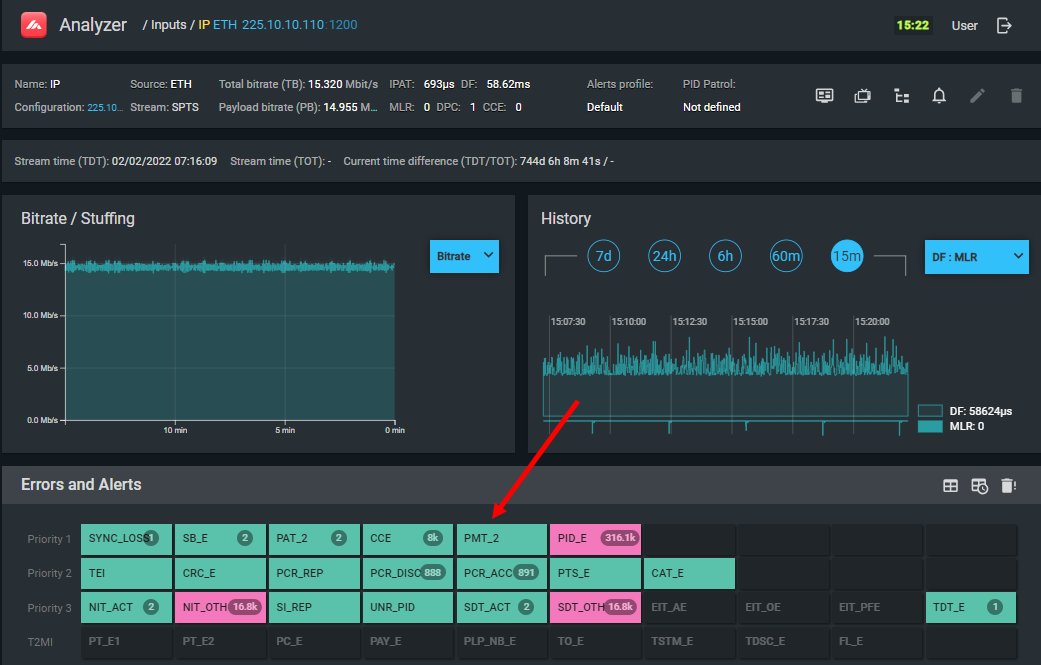1041x665 pixels.
Task: Click the trash icon beside the pencil
Action: tap(1016, 96)
